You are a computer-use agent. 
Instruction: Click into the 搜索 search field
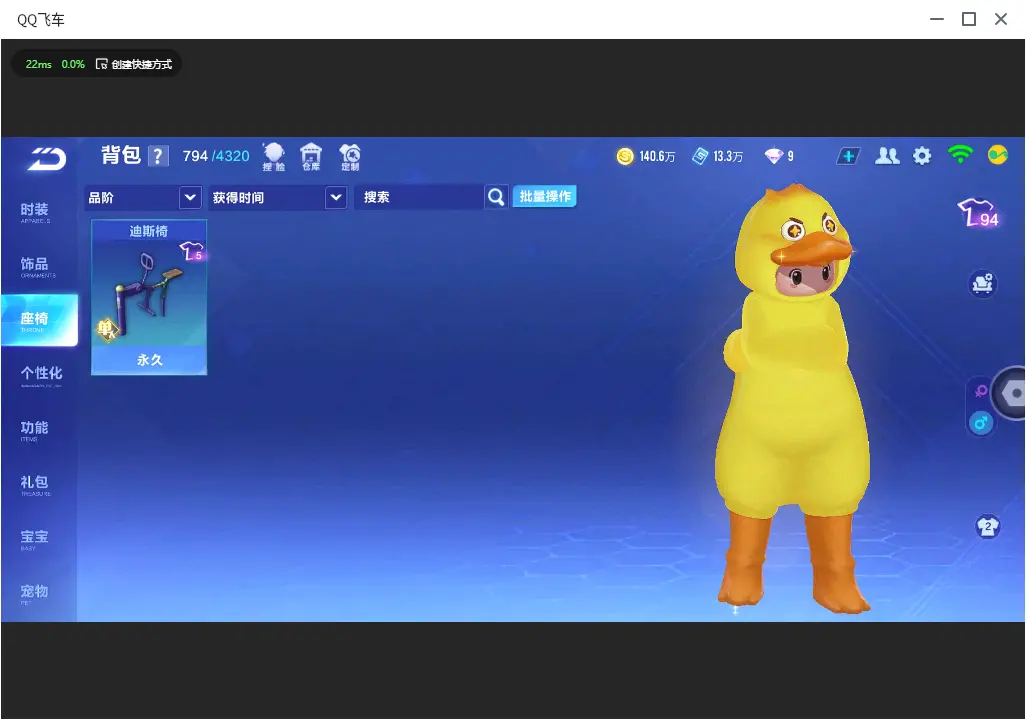coord(419,197)
